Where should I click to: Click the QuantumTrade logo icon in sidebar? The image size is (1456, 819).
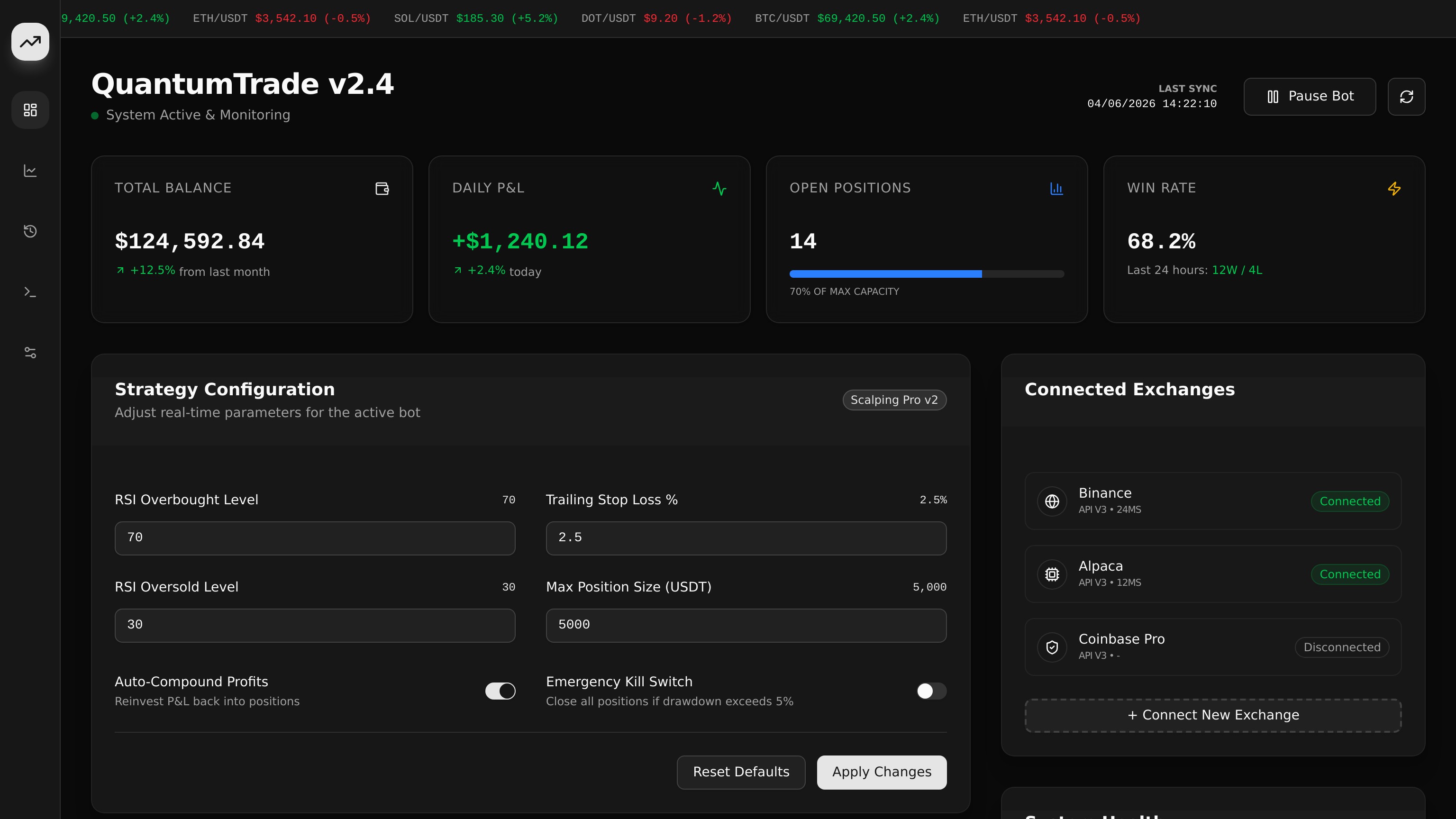(30, 42)
